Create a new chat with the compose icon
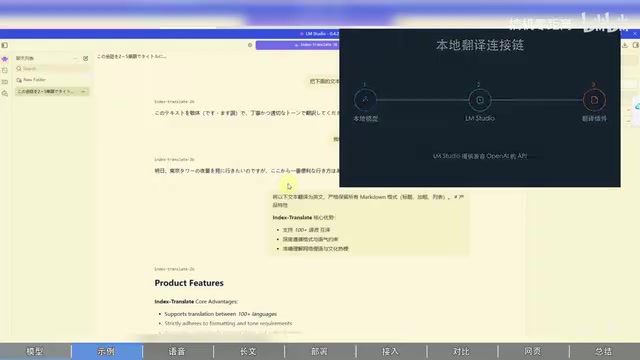 click(85, 58)
